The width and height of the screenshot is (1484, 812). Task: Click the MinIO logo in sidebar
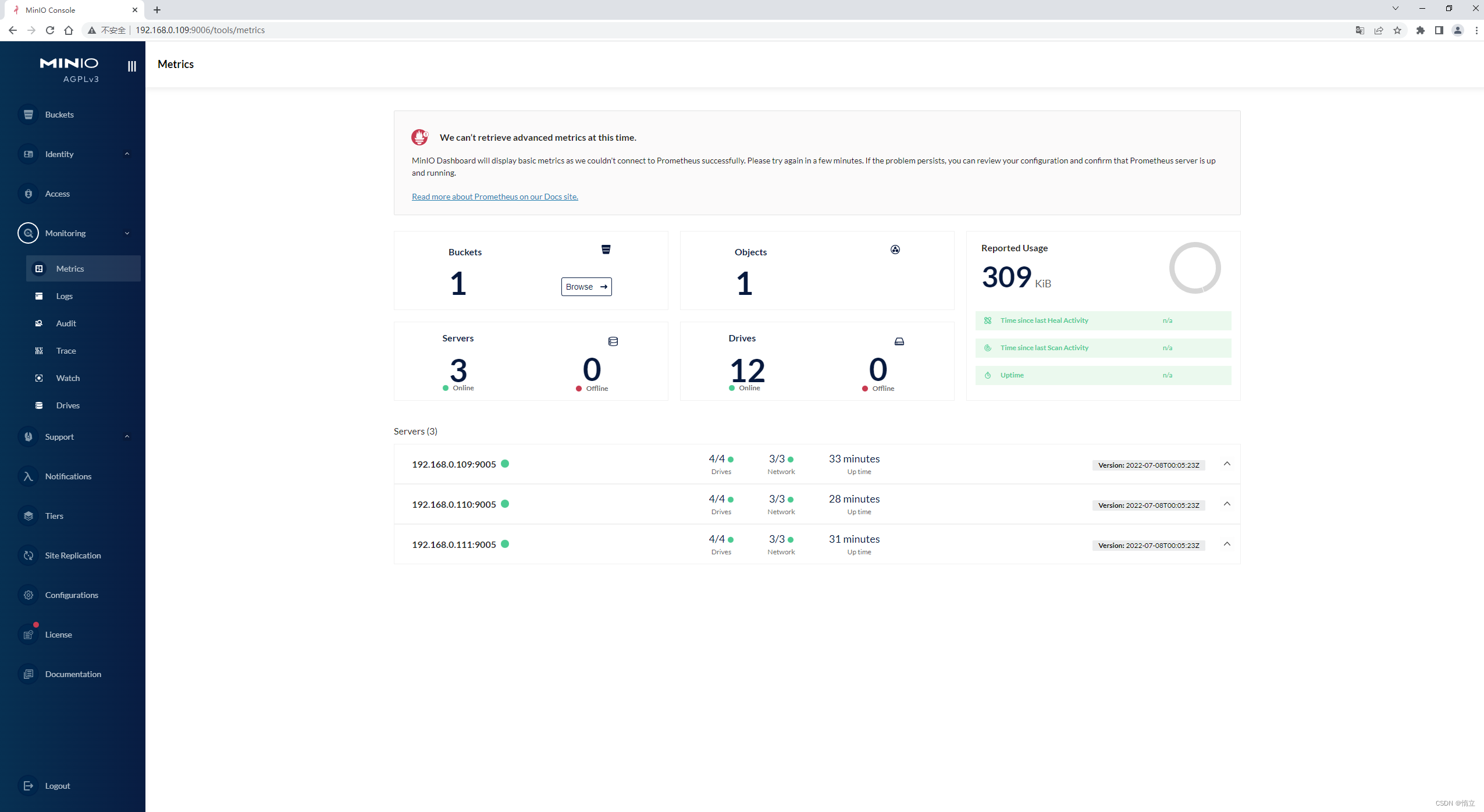tap(69, 70)
